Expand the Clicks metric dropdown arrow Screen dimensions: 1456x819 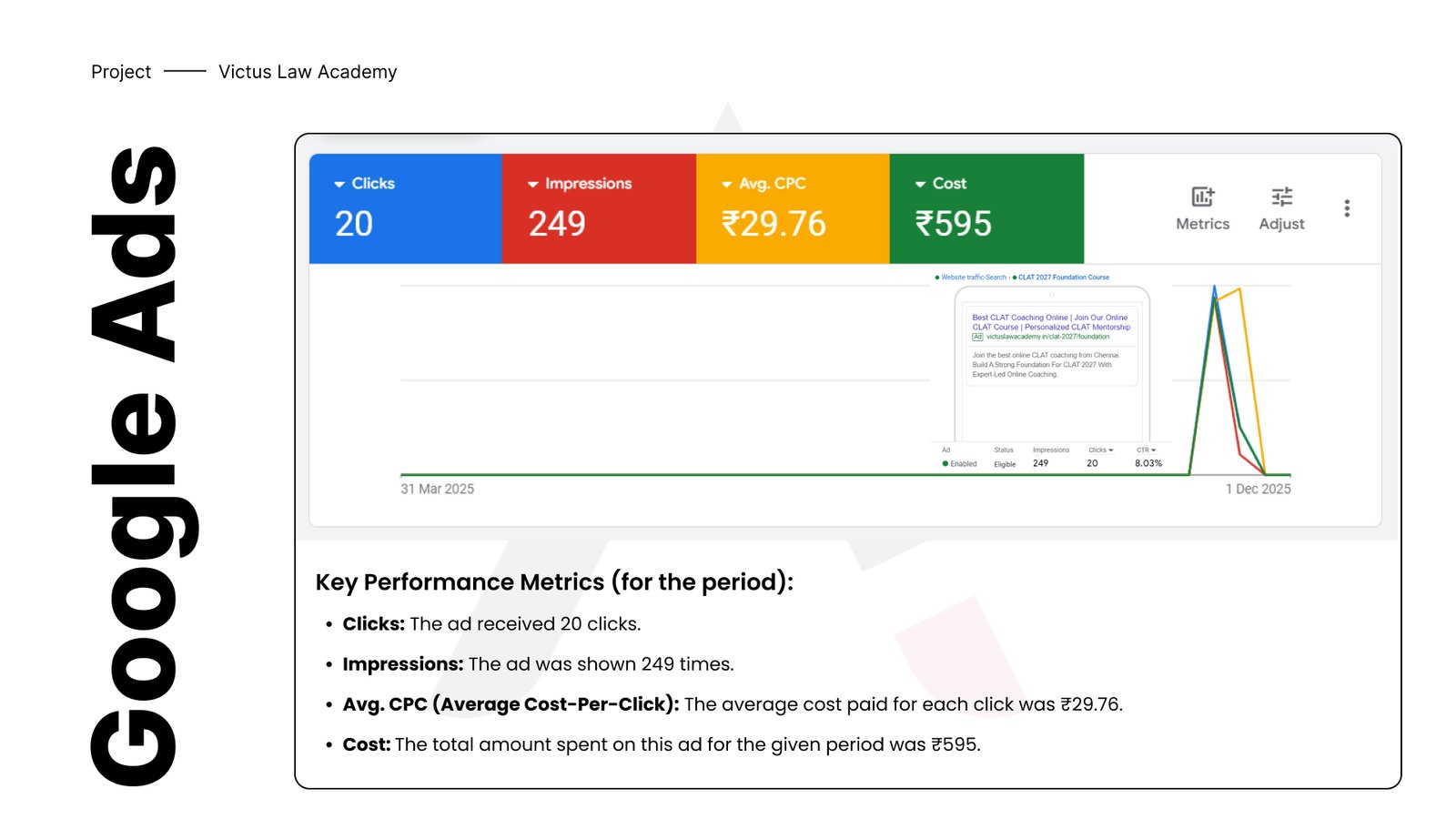pos(339,184)
